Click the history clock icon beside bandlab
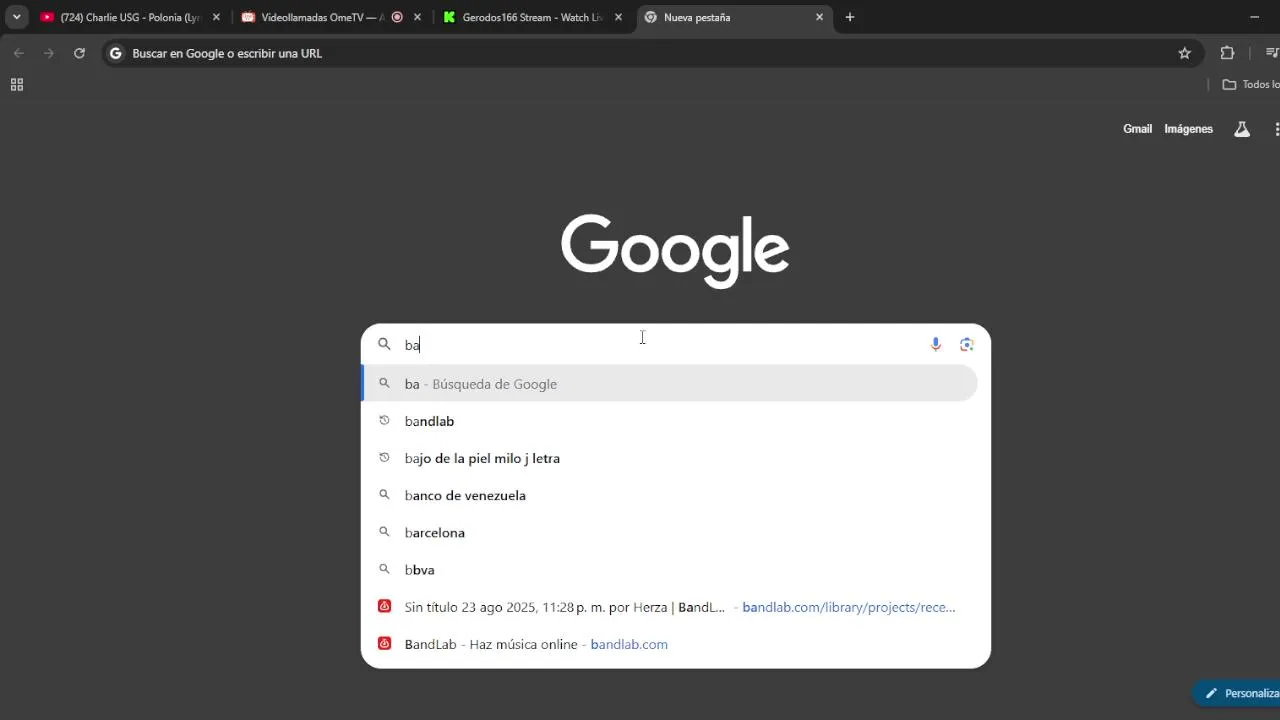 click(x=384, y=421)
